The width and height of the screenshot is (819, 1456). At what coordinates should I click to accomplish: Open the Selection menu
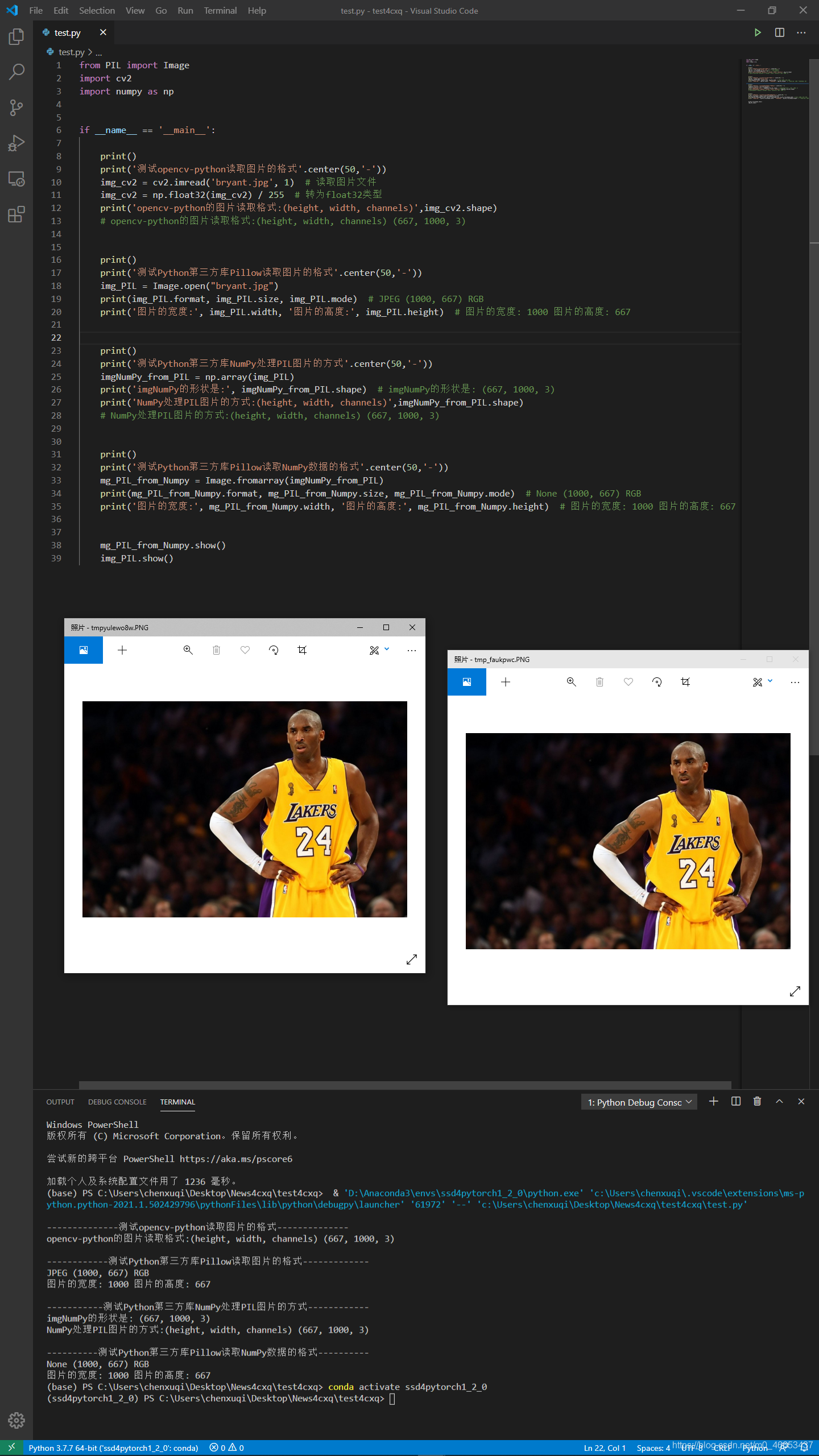pyautogui.click(x=97, y=10)
